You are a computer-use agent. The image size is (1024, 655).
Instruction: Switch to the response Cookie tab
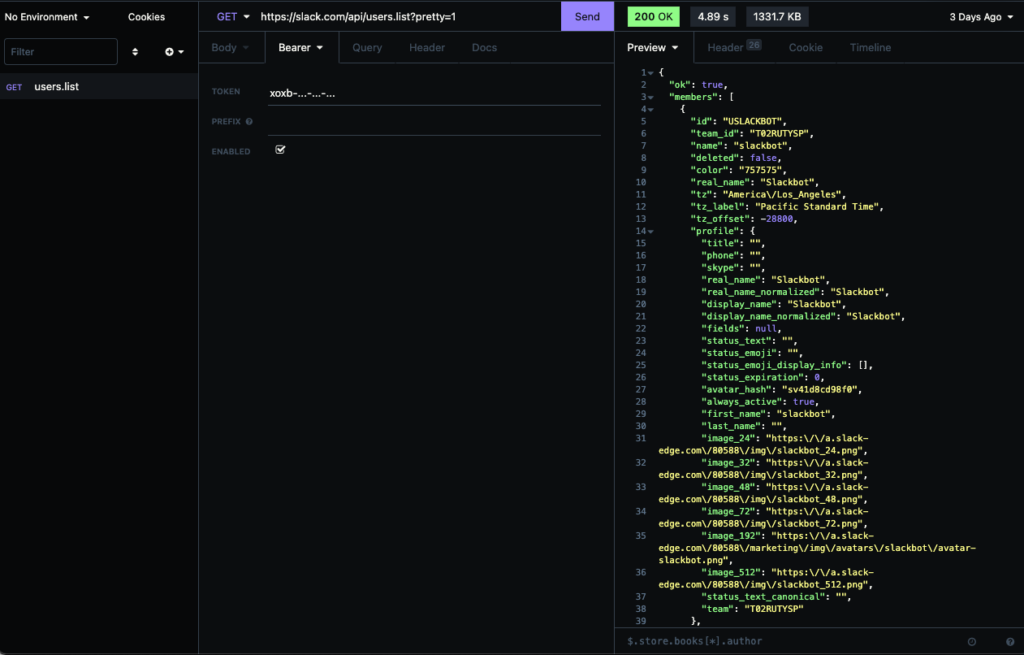(806, 48)
